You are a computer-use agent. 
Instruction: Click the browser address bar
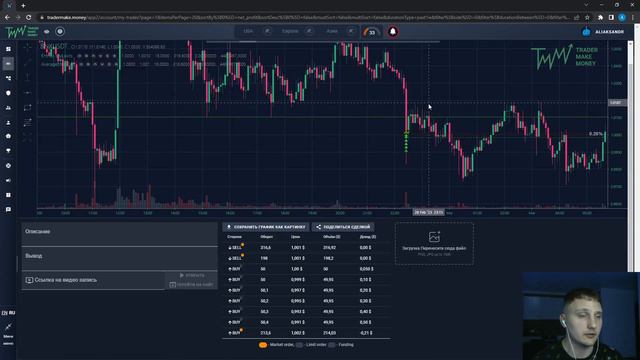pos(306,17)
